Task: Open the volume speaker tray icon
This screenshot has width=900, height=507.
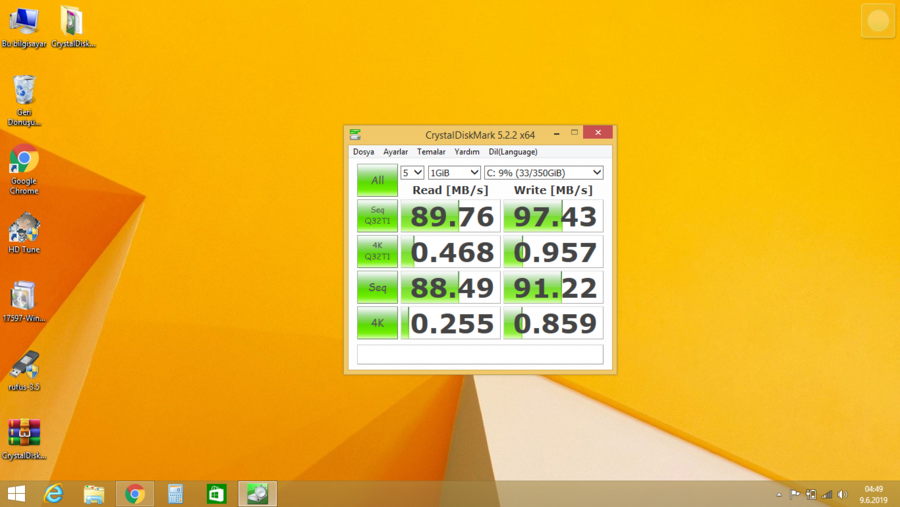Action: 843,494
